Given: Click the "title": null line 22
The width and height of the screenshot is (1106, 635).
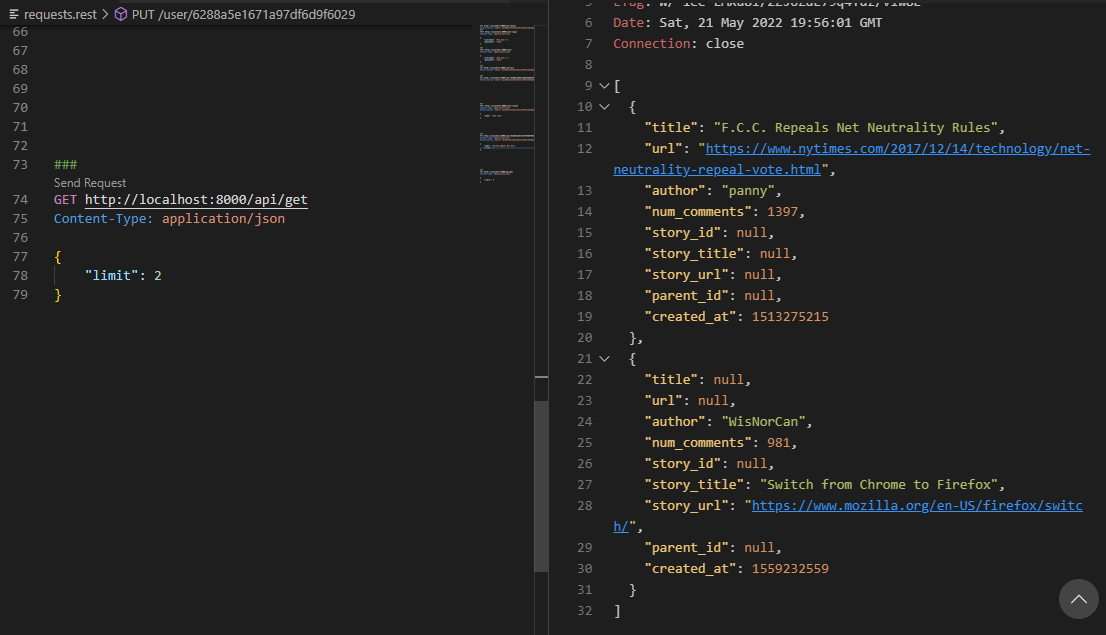Looking at the screenshot, I should 697,380.
